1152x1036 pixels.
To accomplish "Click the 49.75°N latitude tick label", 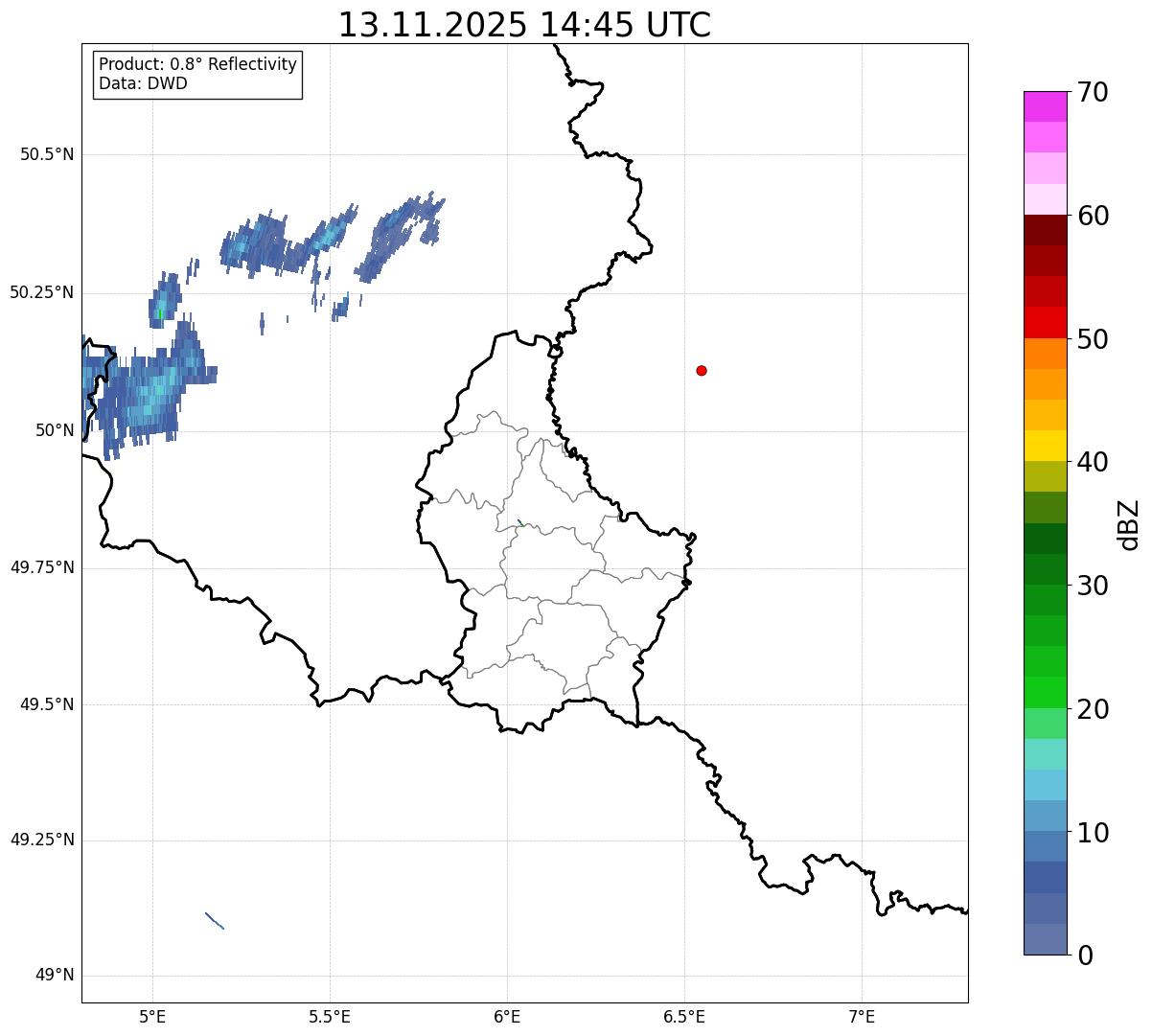I will (x=41, y=567).
